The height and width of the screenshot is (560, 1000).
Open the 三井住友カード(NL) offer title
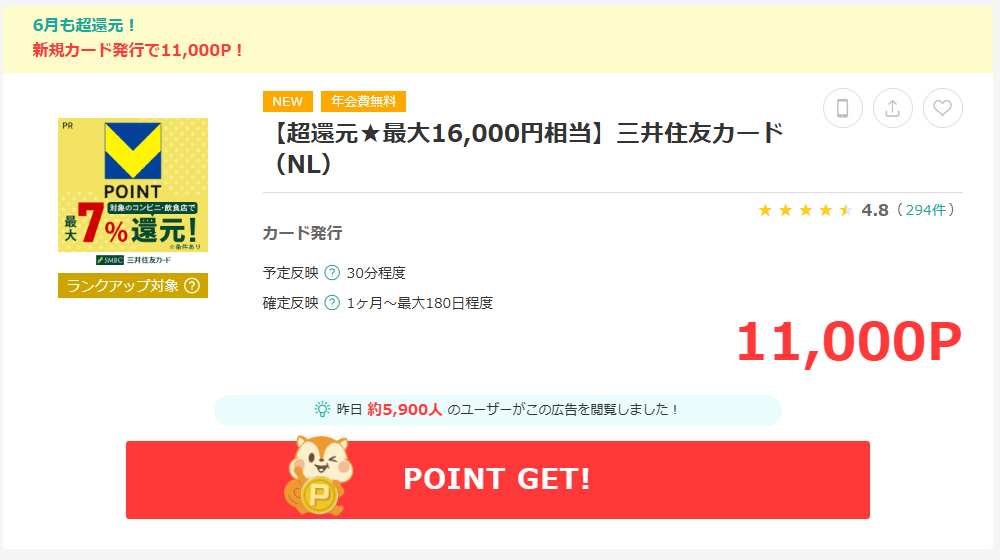click(528, 149)
